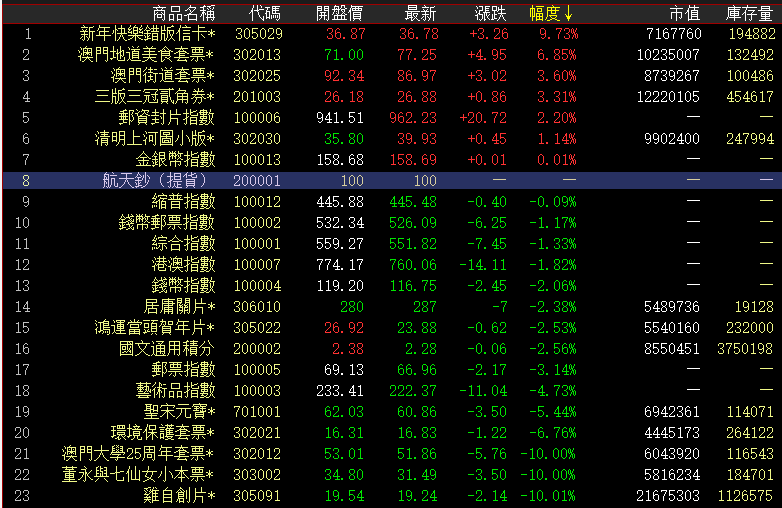Click market value 21675303
Screen dimensions: 782x508
click(668, 496)
